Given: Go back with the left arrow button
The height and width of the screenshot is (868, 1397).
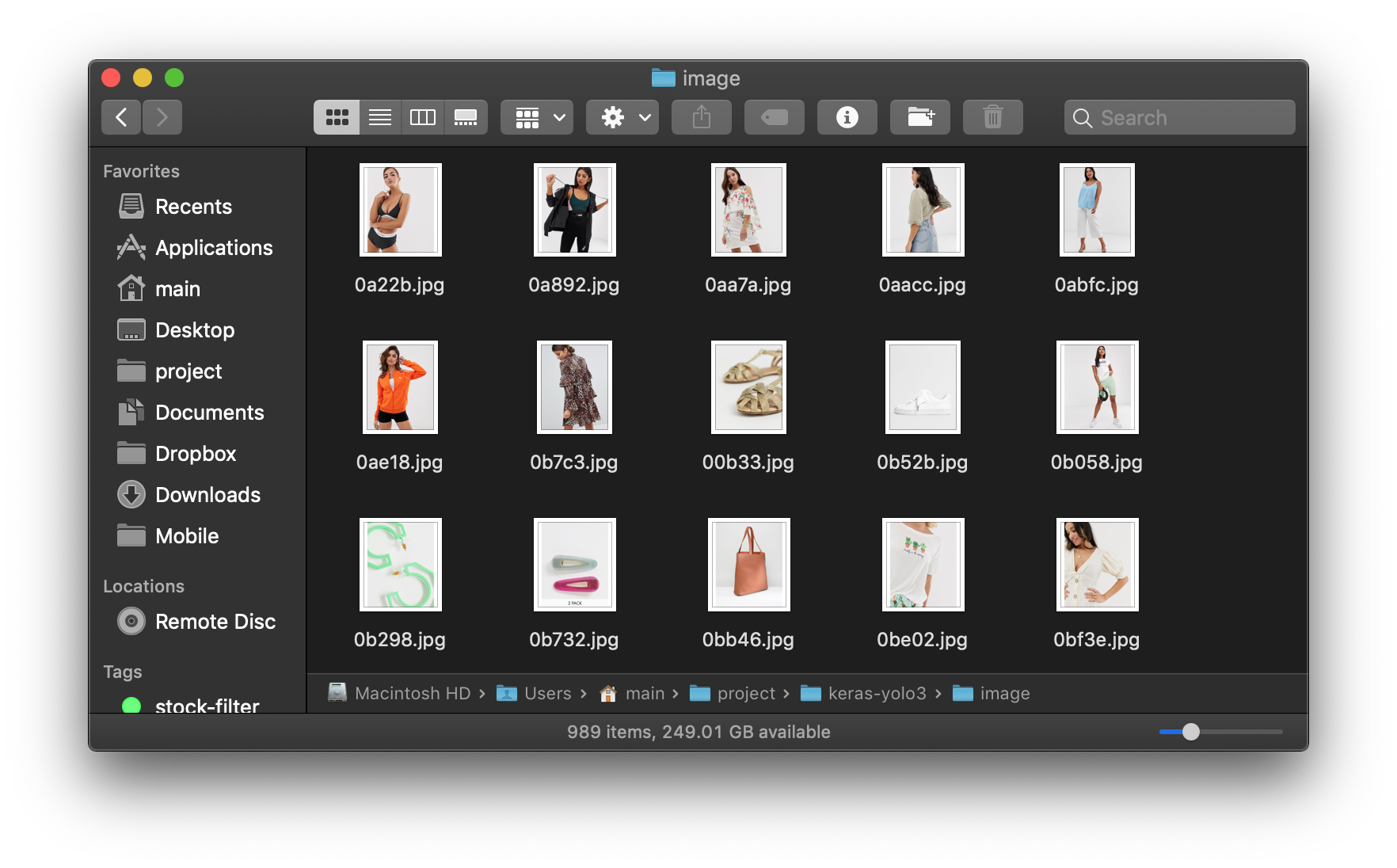Looking at the screenshot, I should pyautogui.click(x=121, y=117).
